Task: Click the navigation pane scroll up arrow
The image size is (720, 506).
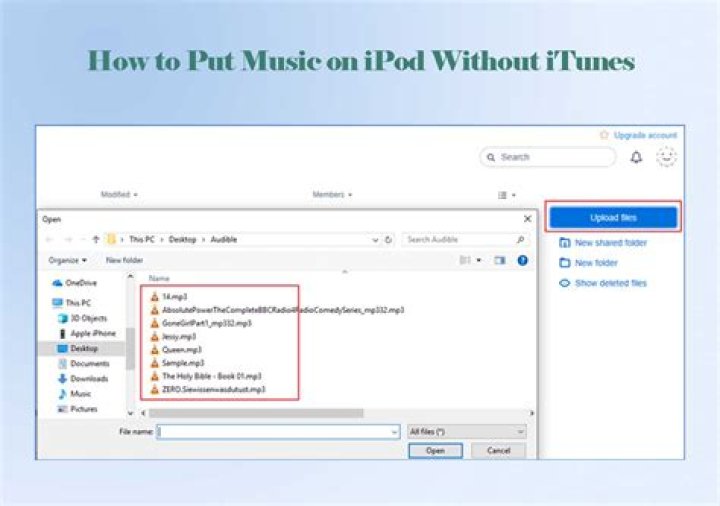Action: click(x=130, y=276)
